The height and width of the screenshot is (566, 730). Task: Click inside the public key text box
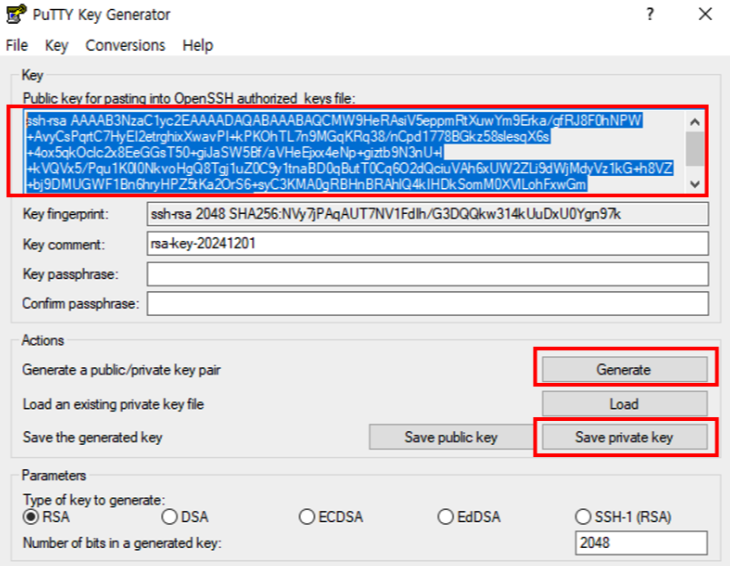click(355, 152)
